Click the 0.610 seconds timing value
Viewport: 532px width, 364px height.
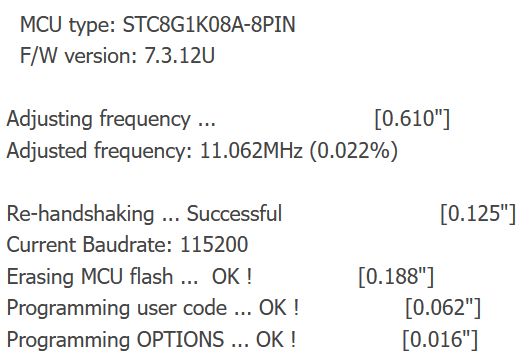[x=412, y=119]
